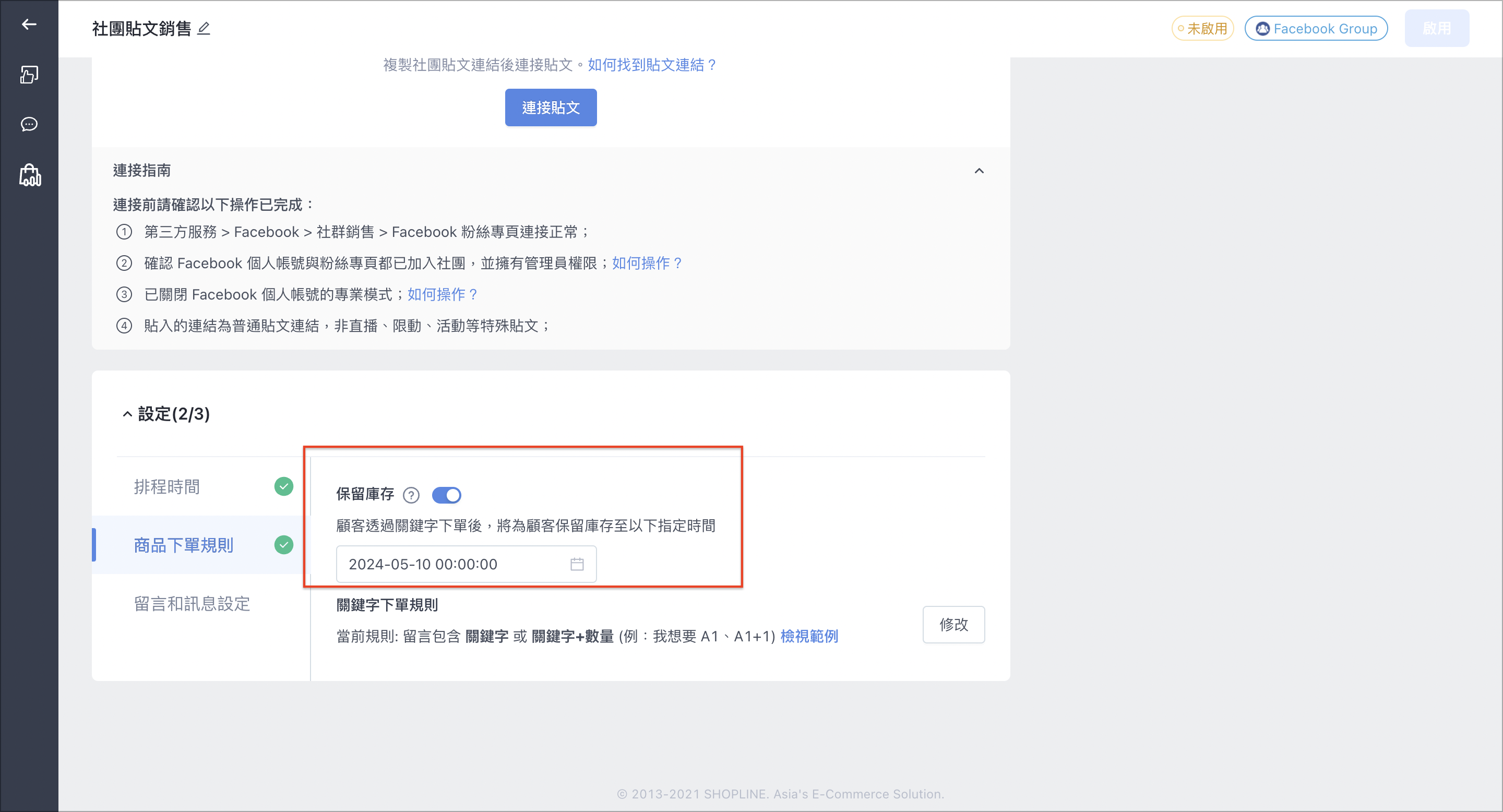Go back with the left arrow icon
Viewport: 1503px width, 812px height.
pyautogui.click(x=29, y=25)
